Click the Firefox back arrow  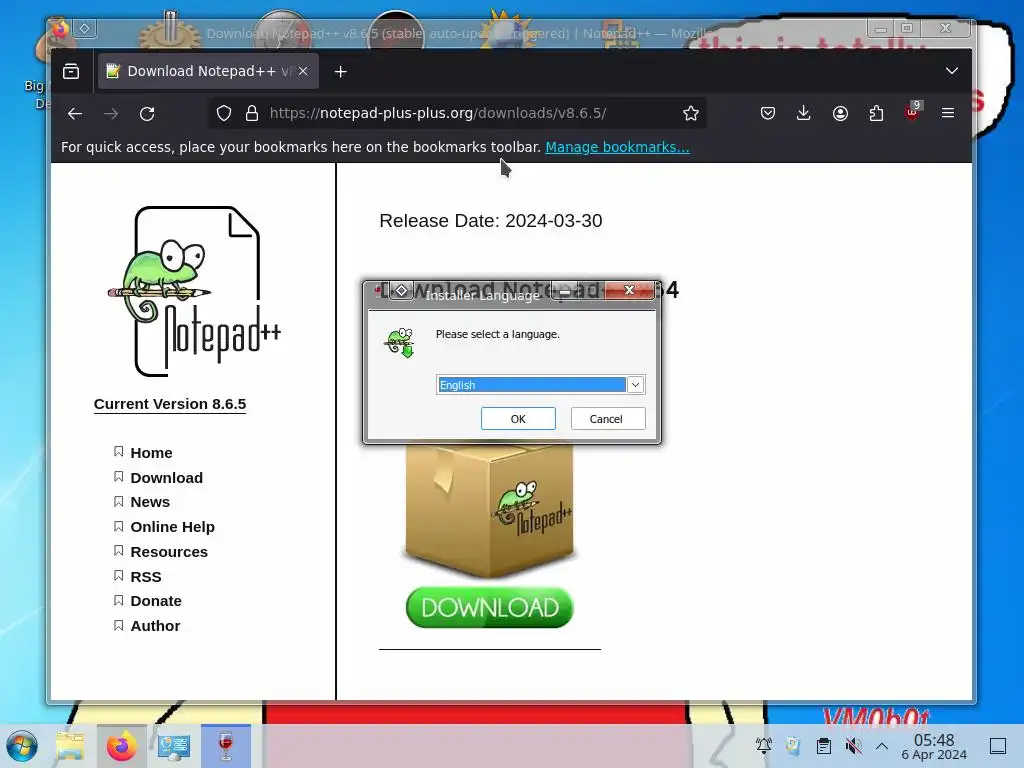pyautogui.click(x=74, y=114)
